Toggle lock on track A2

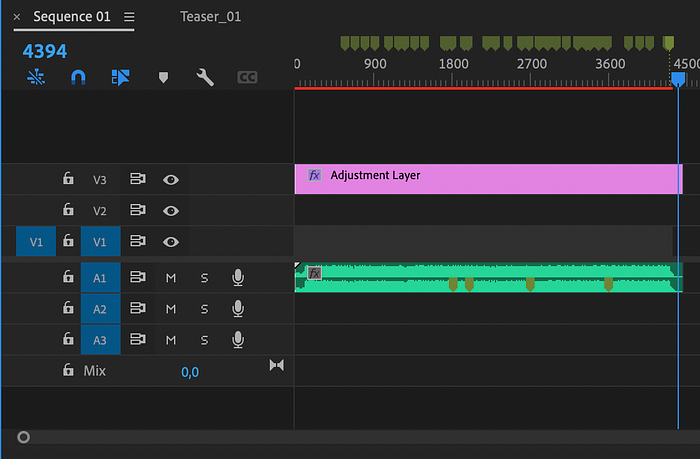(68, 308)
